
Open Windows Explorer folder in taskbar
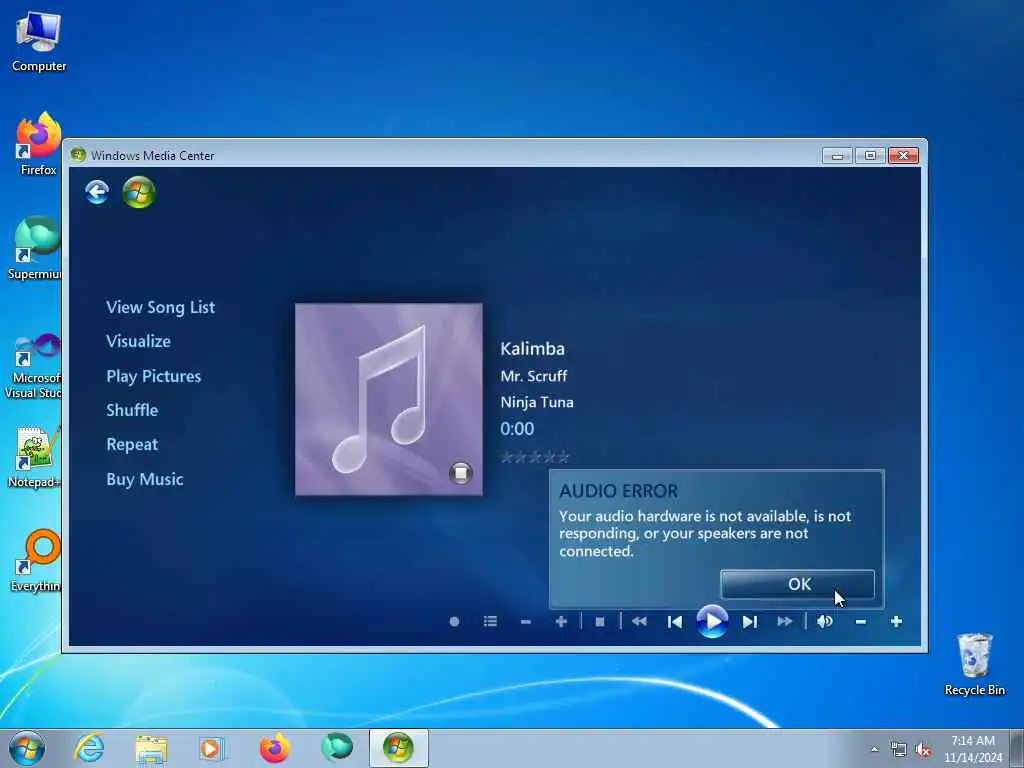pos(151,749)
